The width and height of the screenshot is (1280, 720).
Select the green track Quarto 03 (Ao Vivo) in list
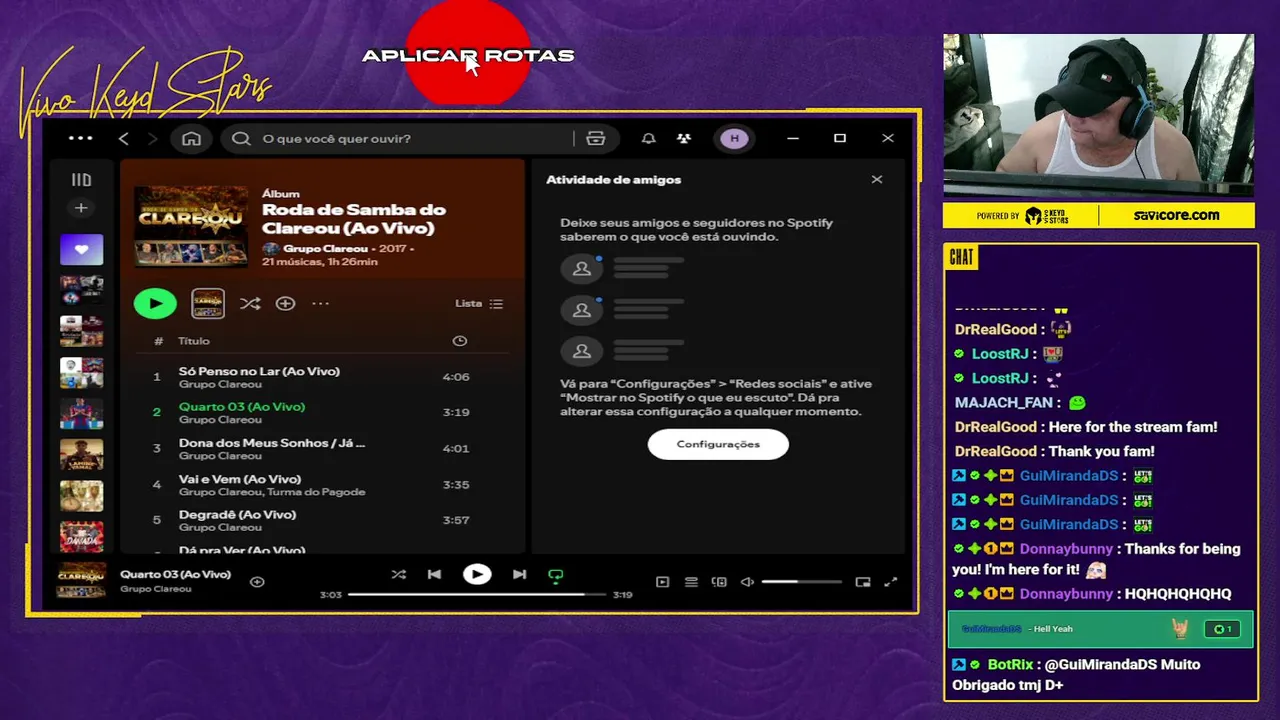coord(242,407)
